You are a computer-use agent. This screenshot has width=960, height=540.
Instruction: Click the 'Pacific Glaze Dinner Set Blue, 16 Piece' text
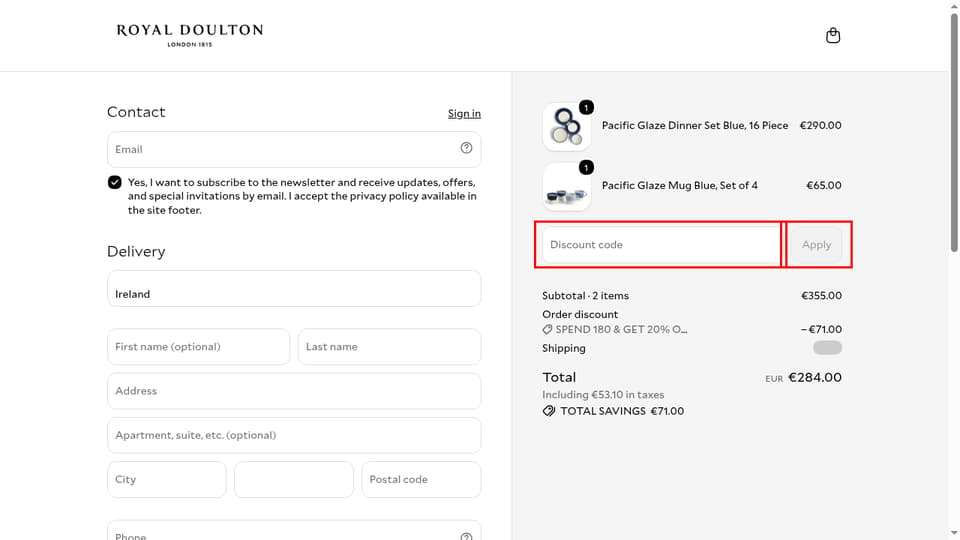[695, 125]
